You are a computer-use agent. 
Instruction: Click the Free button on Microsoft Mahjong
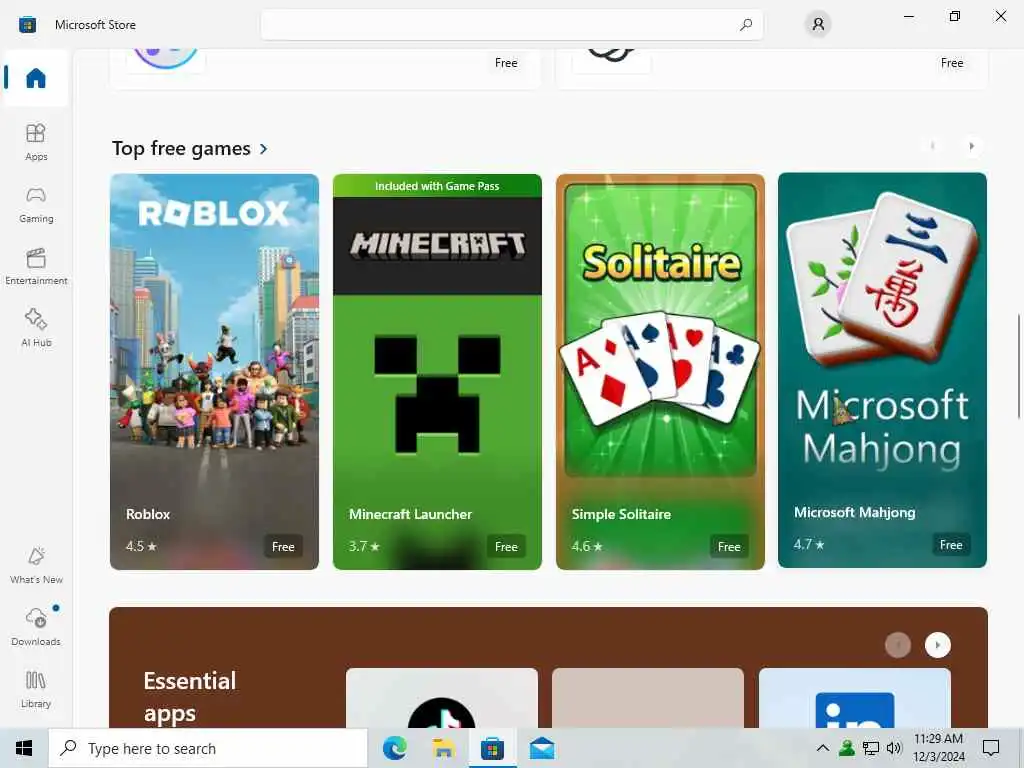tap(951, 545)
